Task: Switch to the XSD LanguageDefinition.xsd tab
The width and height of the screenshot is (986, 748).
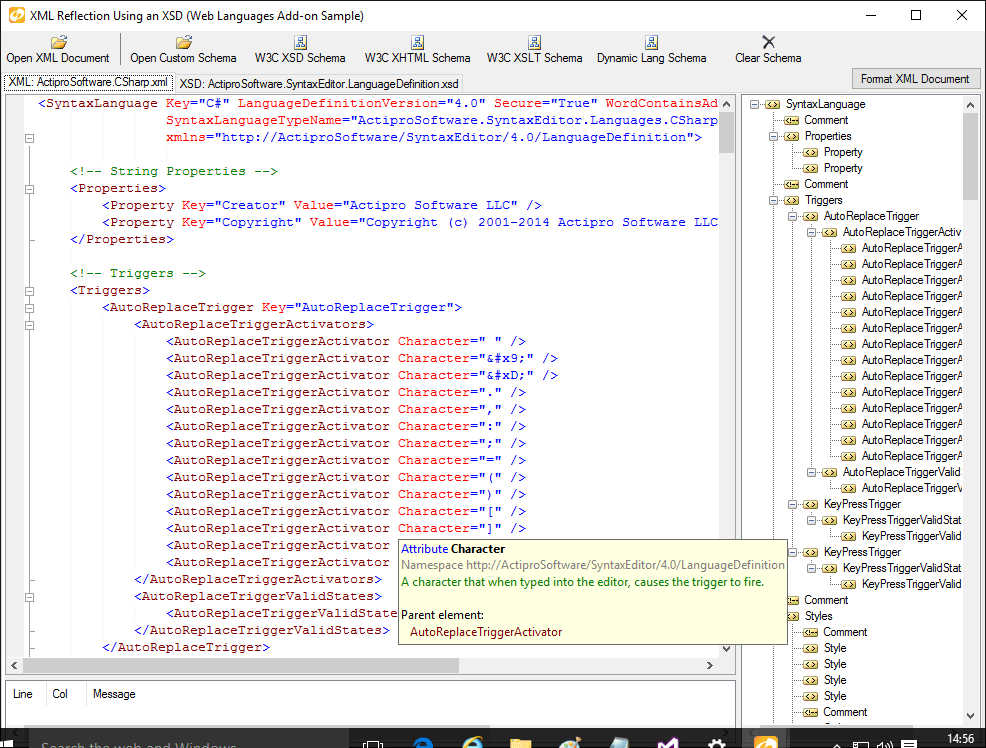Action: pos(319,84)
